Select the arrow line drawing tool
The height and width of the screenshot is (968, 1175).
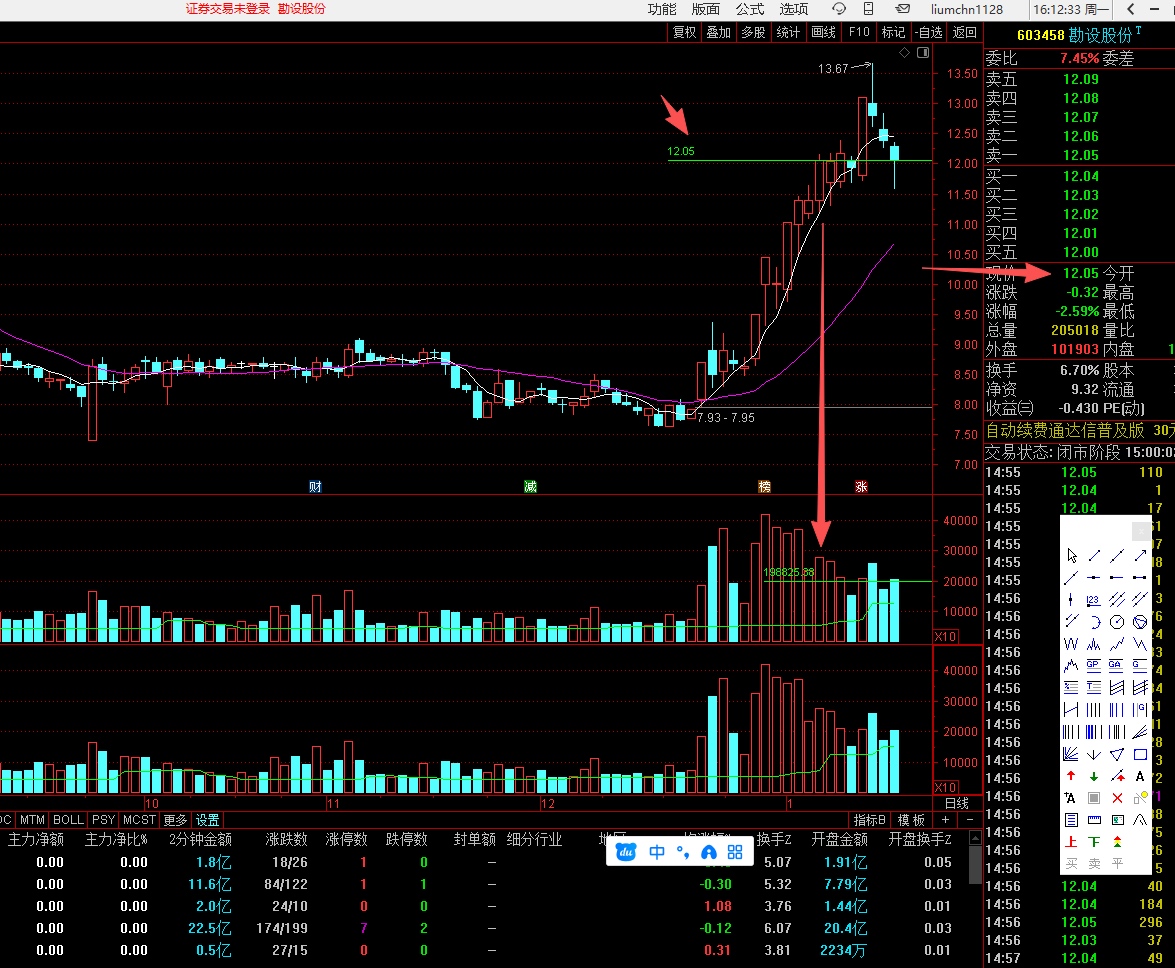click(x=1140, y=555)
